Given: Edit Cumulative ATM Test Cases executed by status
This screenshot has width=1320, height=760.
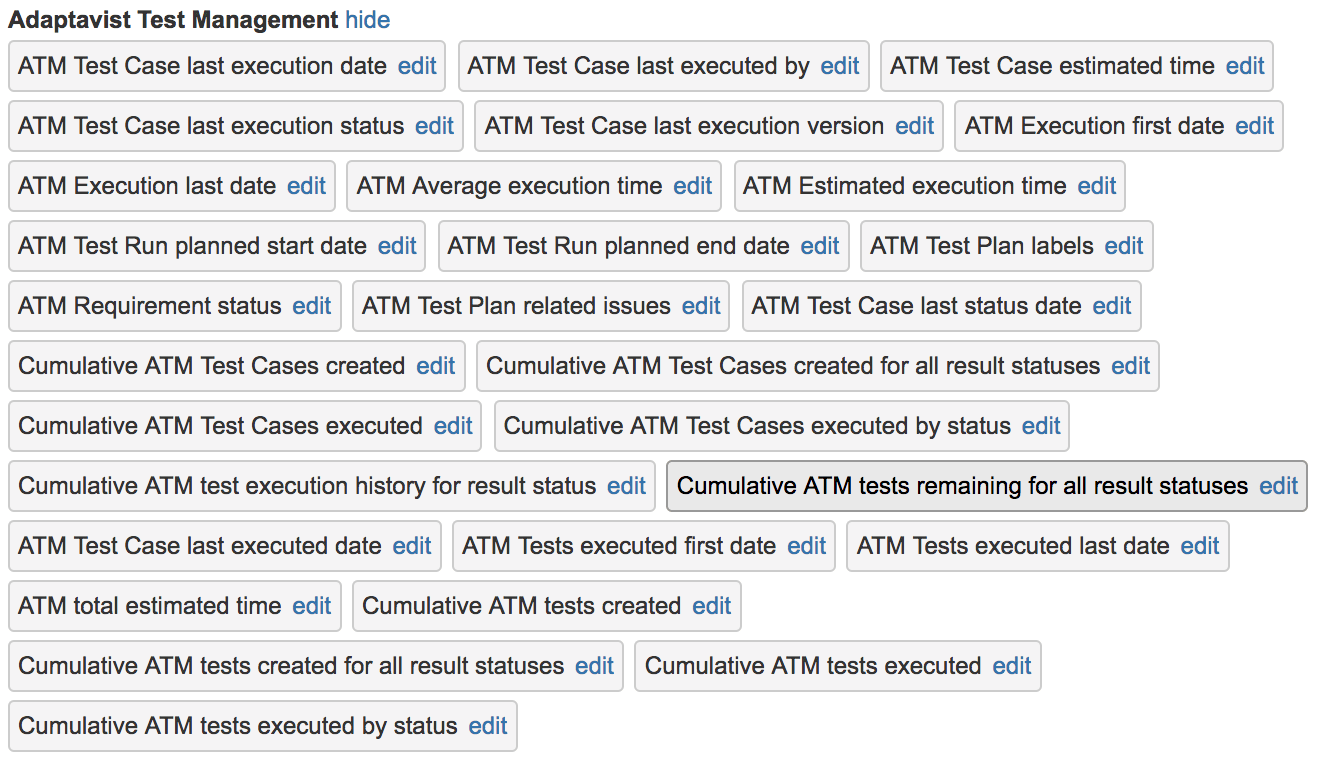Looking at the screenshot, I should click(x=1041, y=426).
